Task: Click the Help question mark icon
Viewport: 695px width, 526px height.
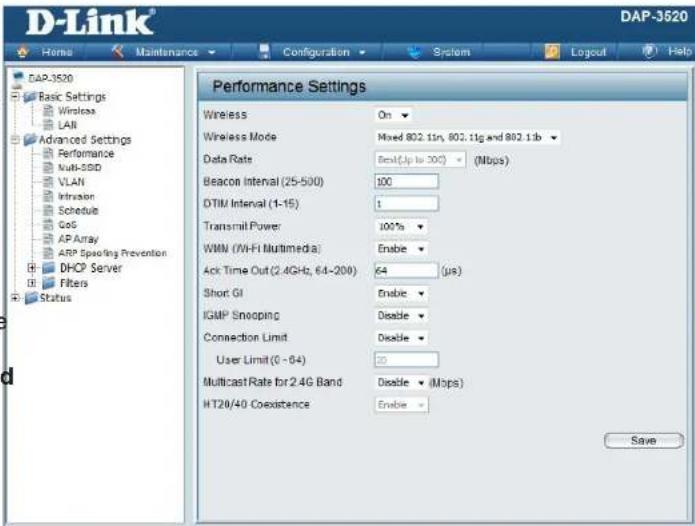Action: (649, 51)
